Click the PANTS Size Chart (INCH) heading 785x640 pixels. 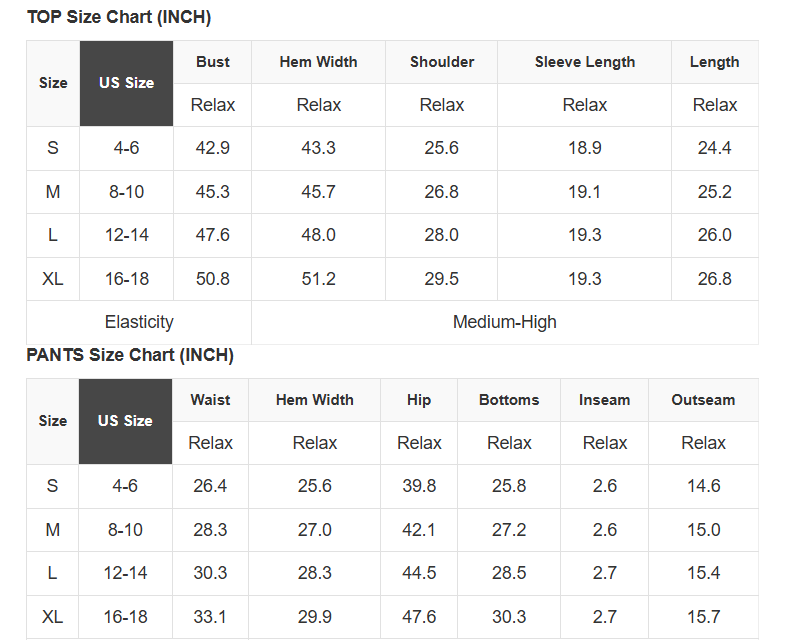(x=130, y=355)
